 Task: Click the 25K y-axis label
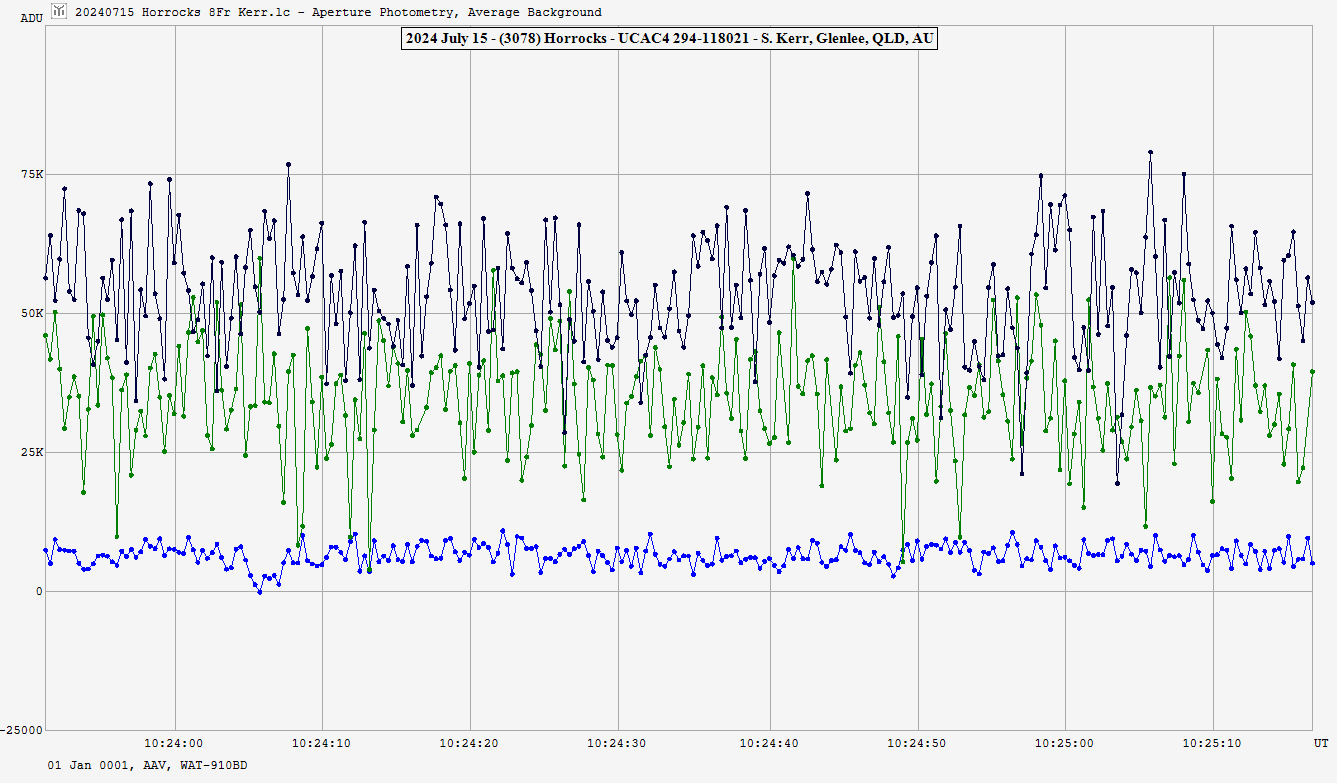(x=33, y=452)
